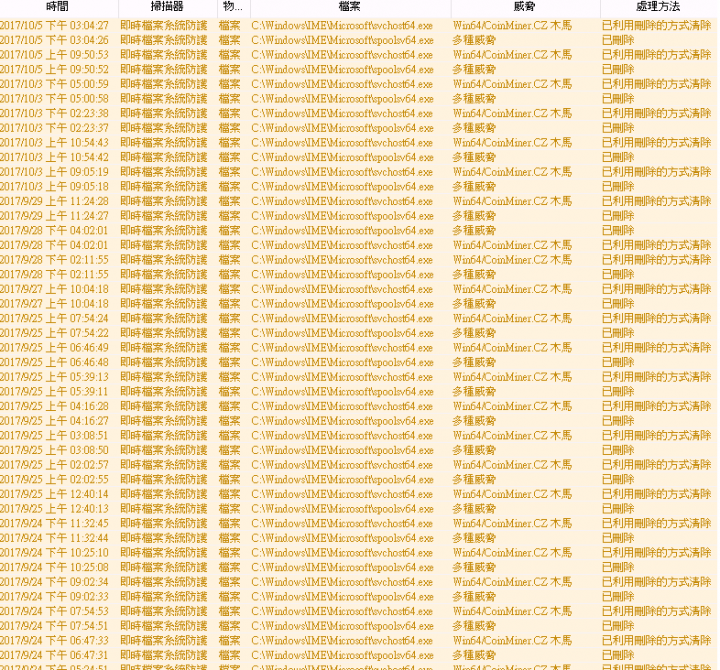This screenshot has height=670, width=720.
Task: Select the 2017/10/3 上午 10:54:42 timestamp
Action: tap(54, 158)
